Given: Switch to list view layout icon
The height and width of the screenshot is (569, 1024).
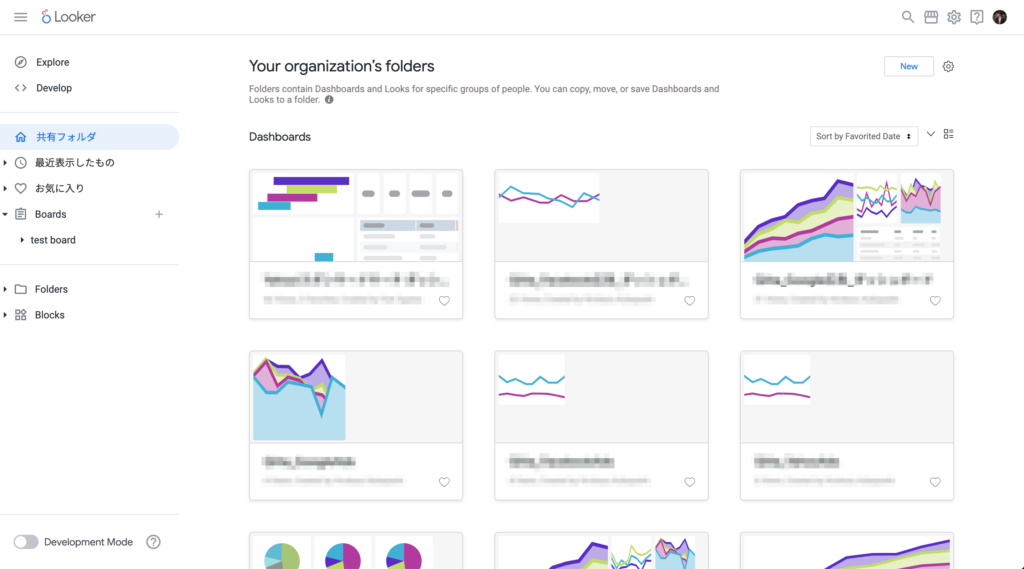Looking at the screenshot, I should (x=948, y=134).
